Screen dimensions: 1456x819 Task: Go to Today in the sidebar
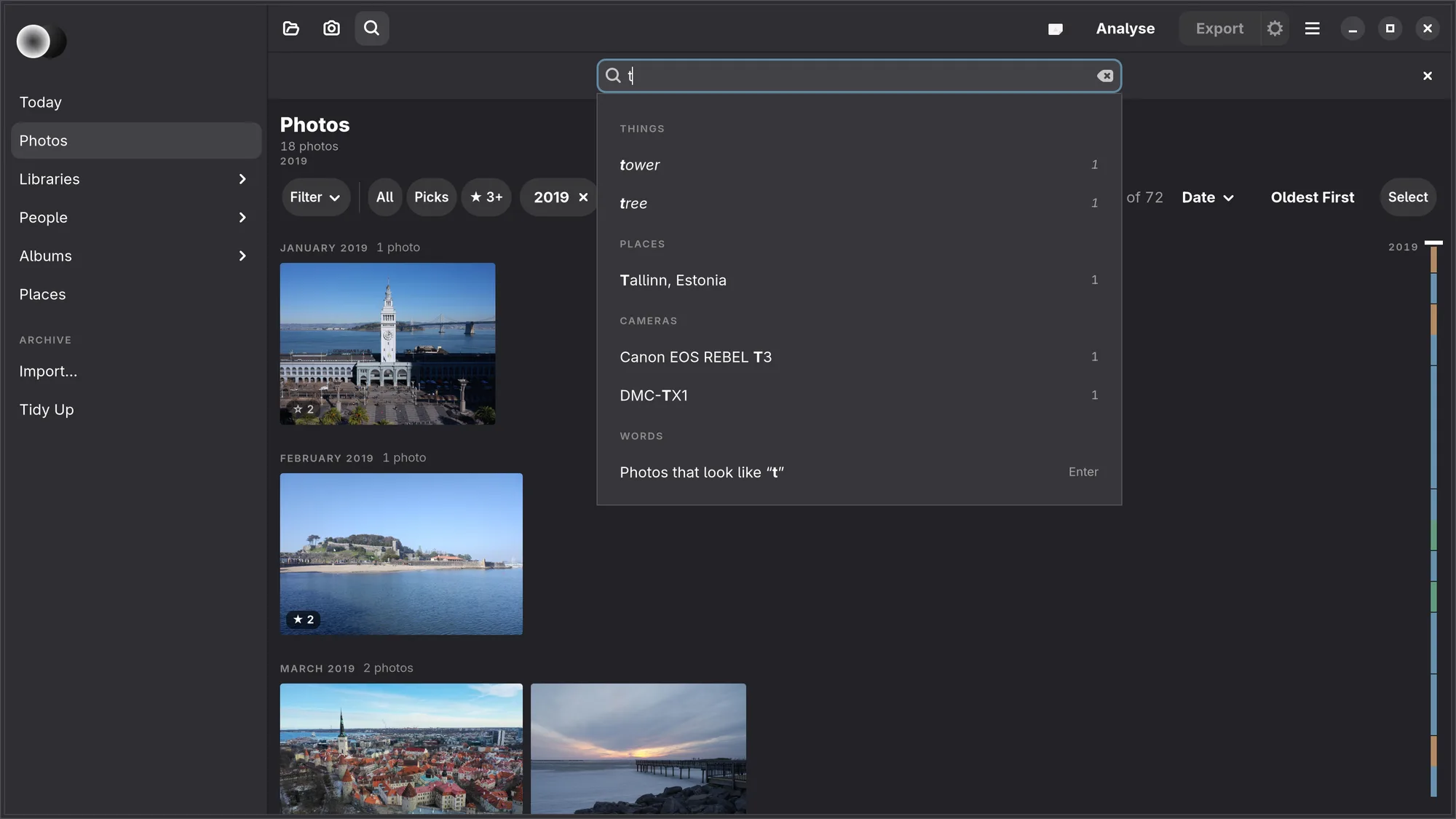click(x=136, y=103)
